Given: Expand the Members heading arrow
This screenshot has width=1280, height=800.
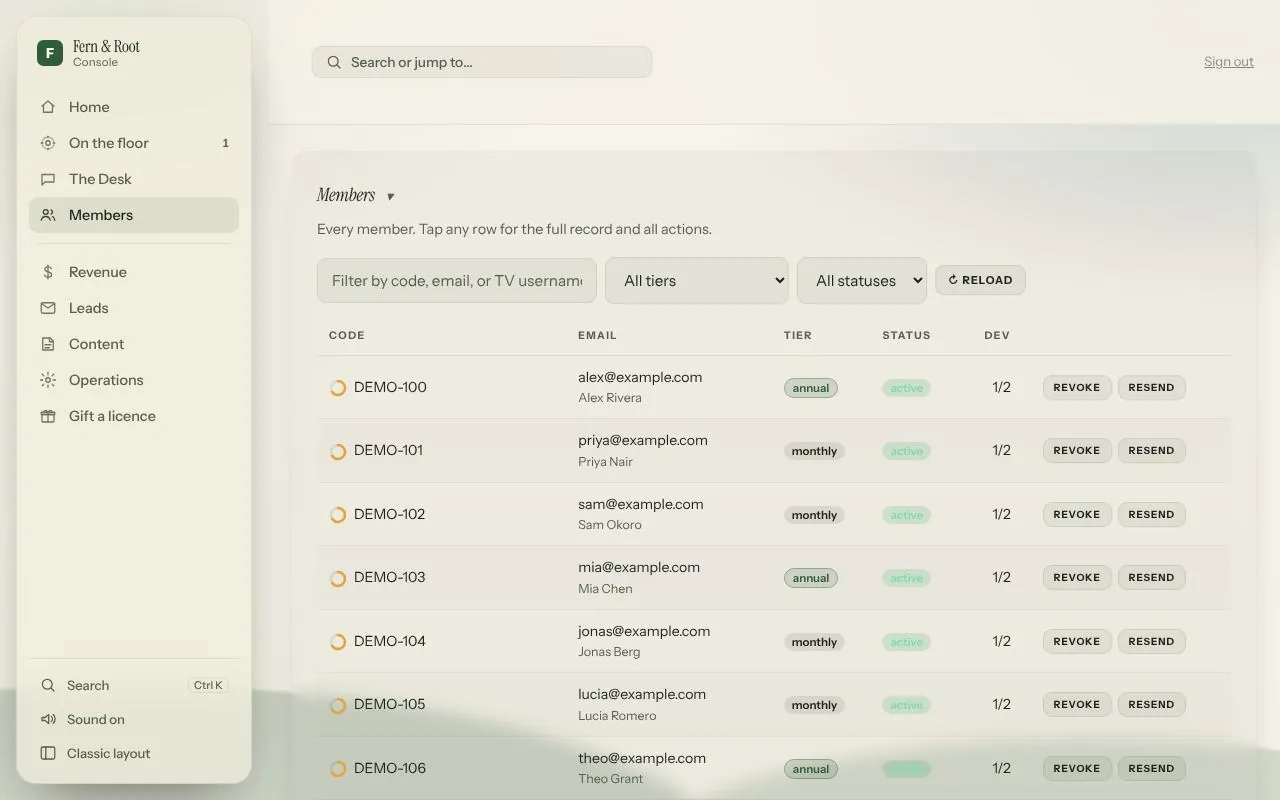Looking at the screenshot, I should point(390,197).
